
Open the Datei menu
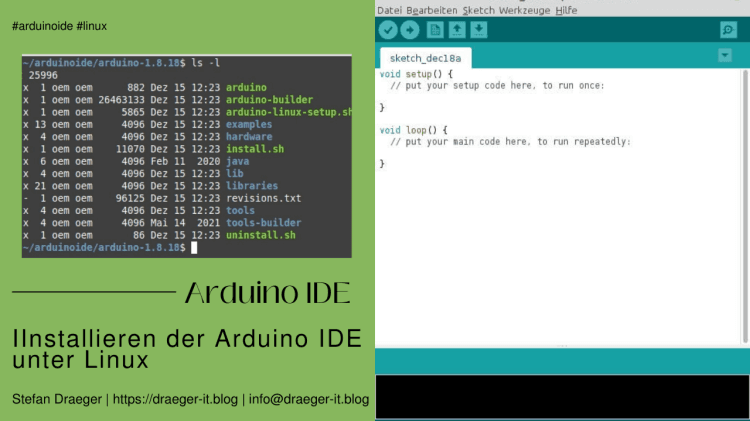point(389,11)
